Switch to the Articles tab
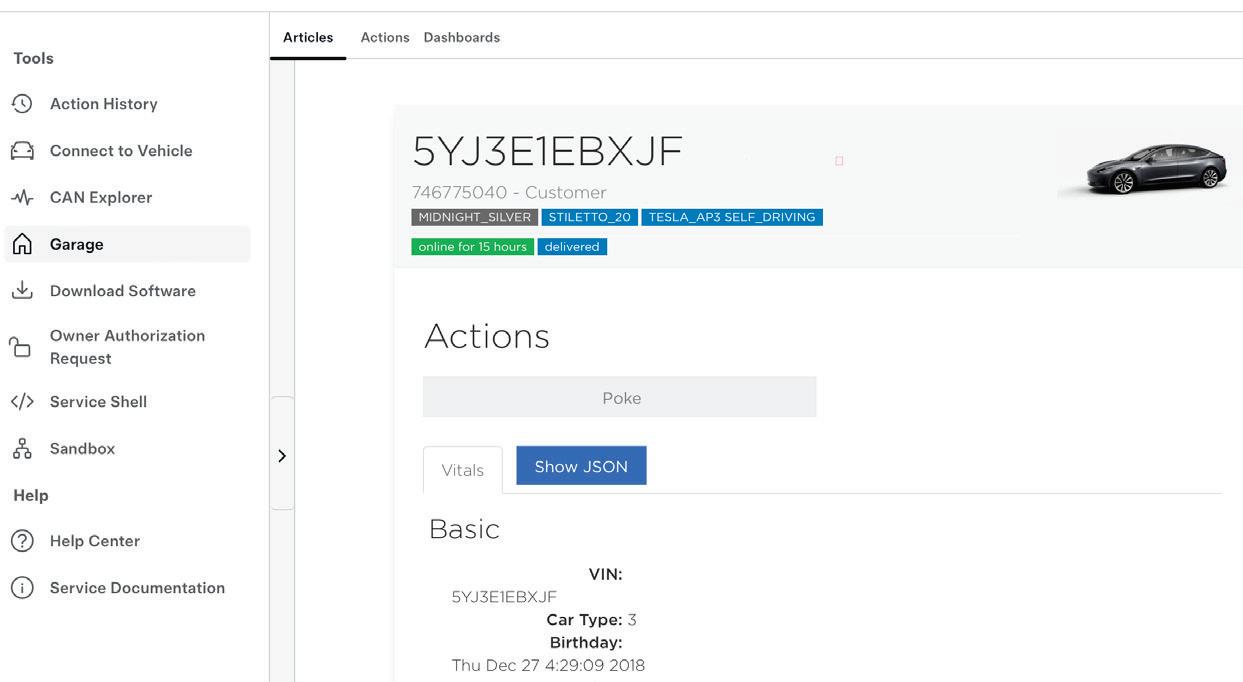Viewport: 1243px width, 682px height. click(308, 37)
